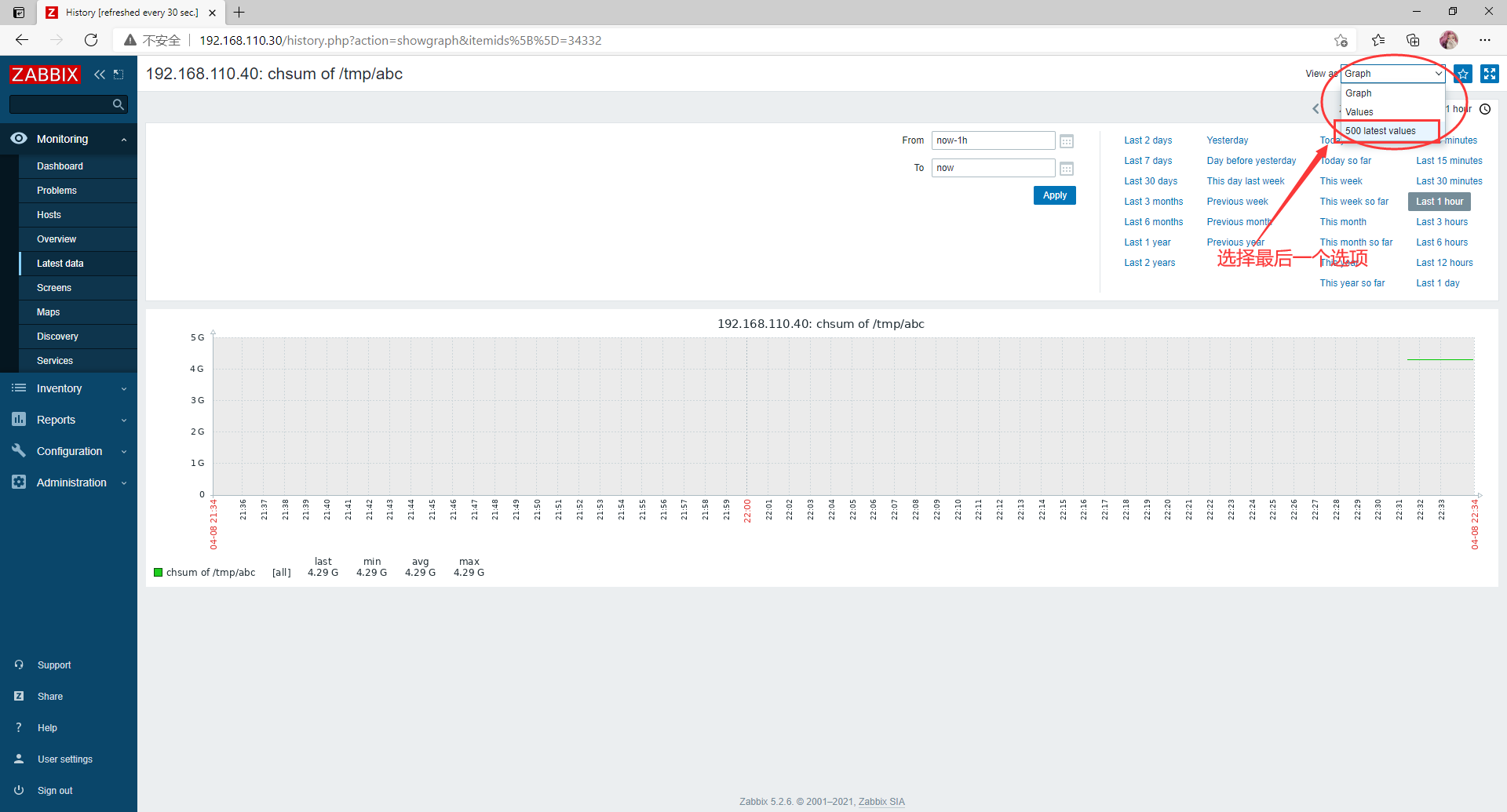Add graph to favorites star icon
This screenshot has width=1507, height=812.
pyautogui.click(x=1463, y=74)
